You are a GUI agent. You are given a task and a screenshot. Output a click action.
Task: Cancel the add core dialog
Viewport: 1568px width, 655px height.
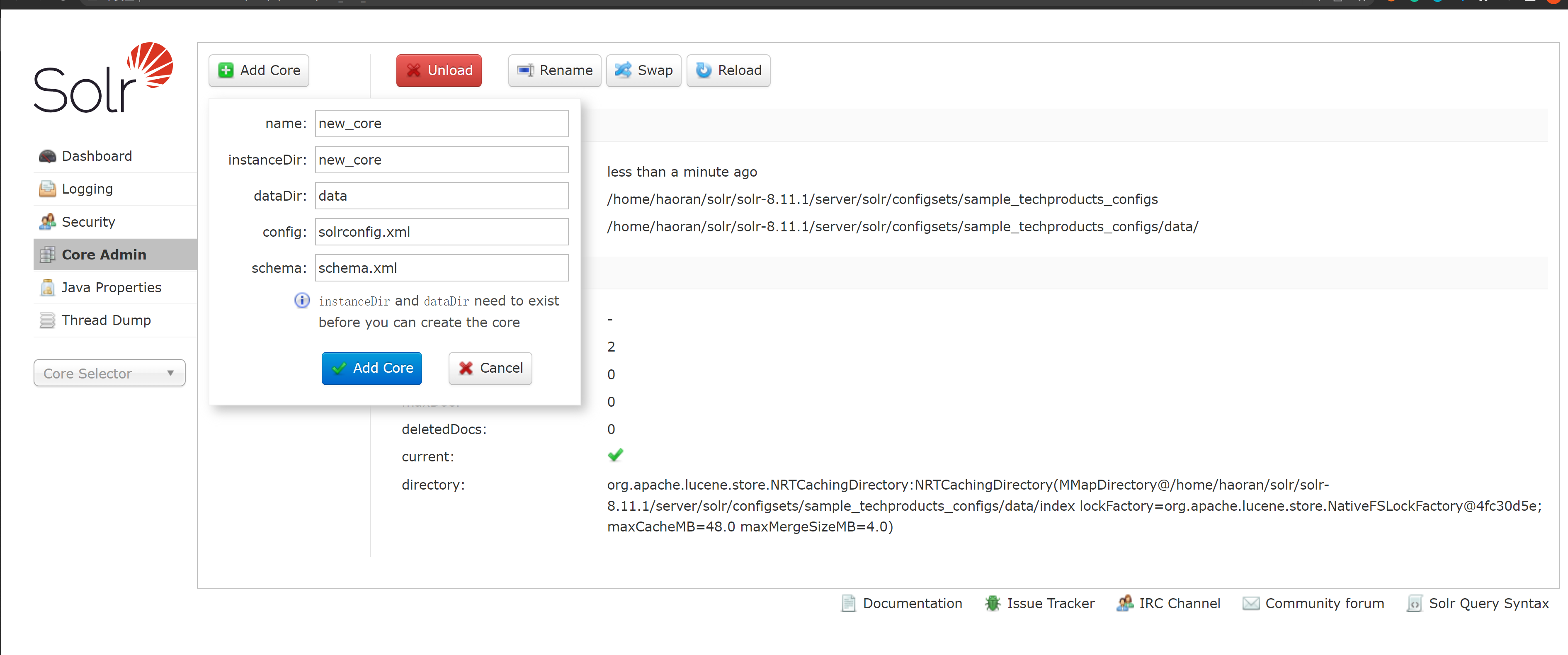point(490,368)
